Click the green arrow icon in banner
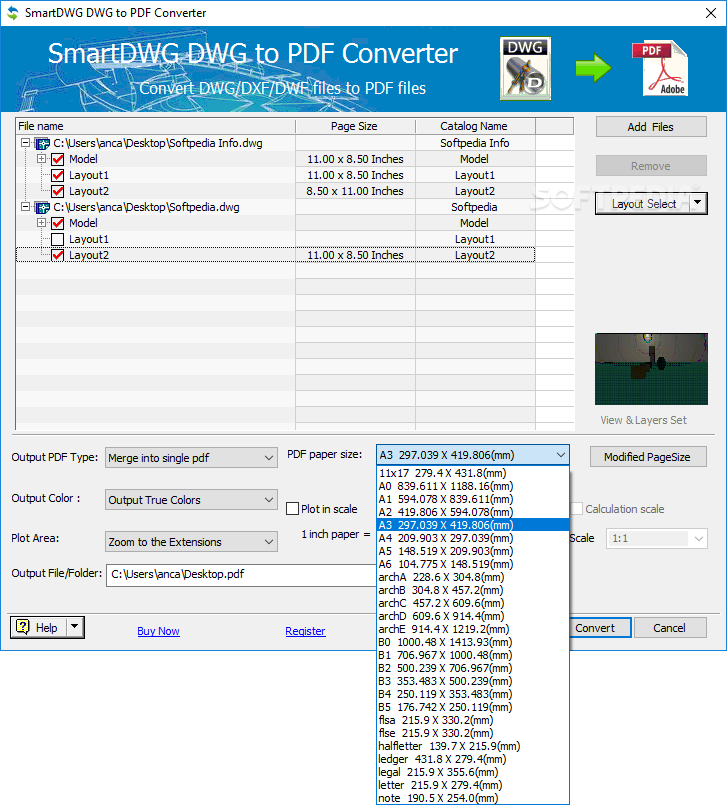The height and width of the screenshot is (805, 727). pyautogui.click(x=593, y=68)
